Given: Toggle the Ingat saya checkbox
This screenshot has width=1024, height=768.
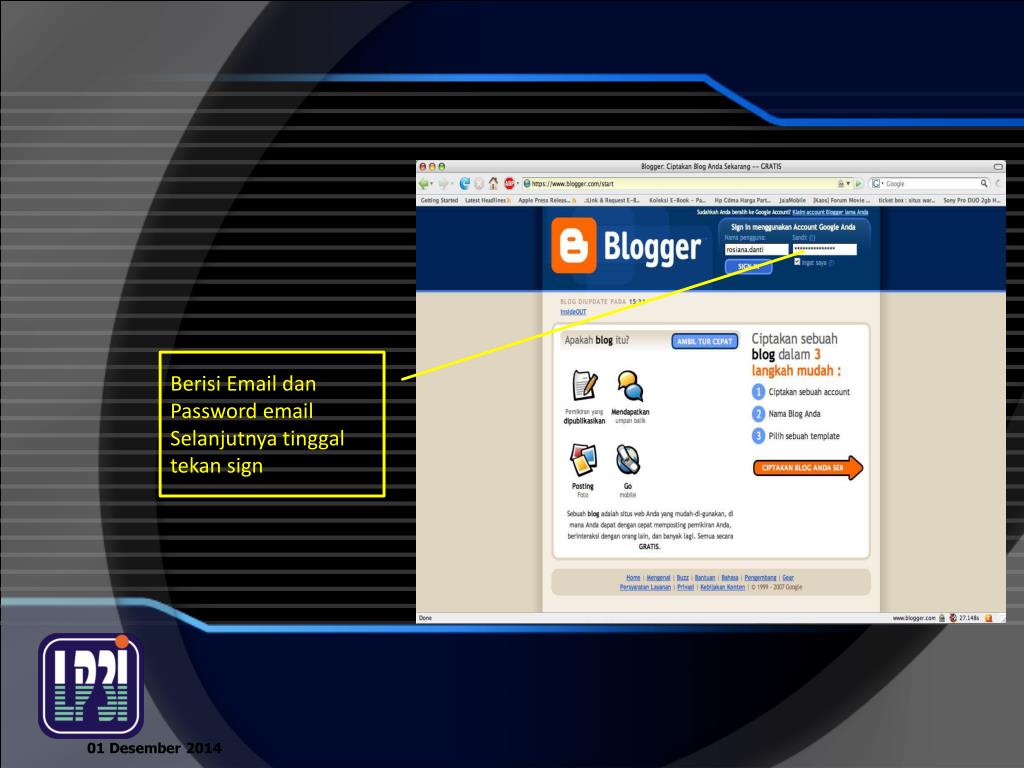Looking at the screenshot, I should pos(797,262).
